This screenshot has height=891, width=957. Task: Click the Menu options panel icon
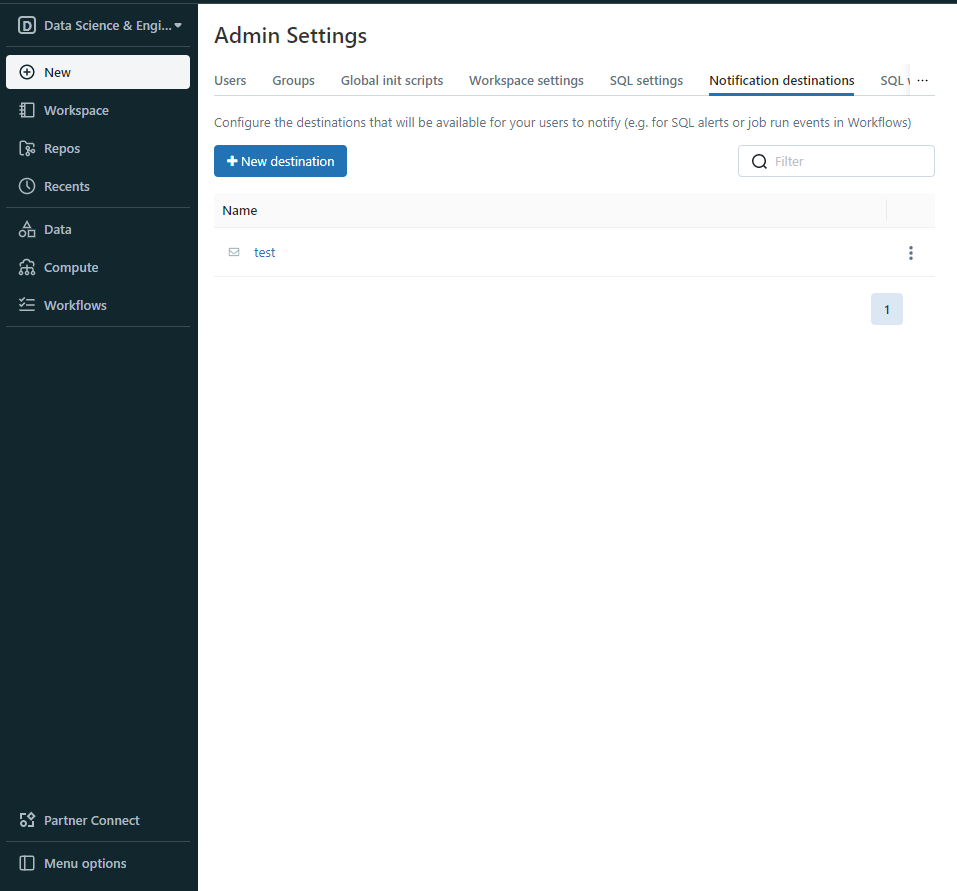(x=27, y=863)
